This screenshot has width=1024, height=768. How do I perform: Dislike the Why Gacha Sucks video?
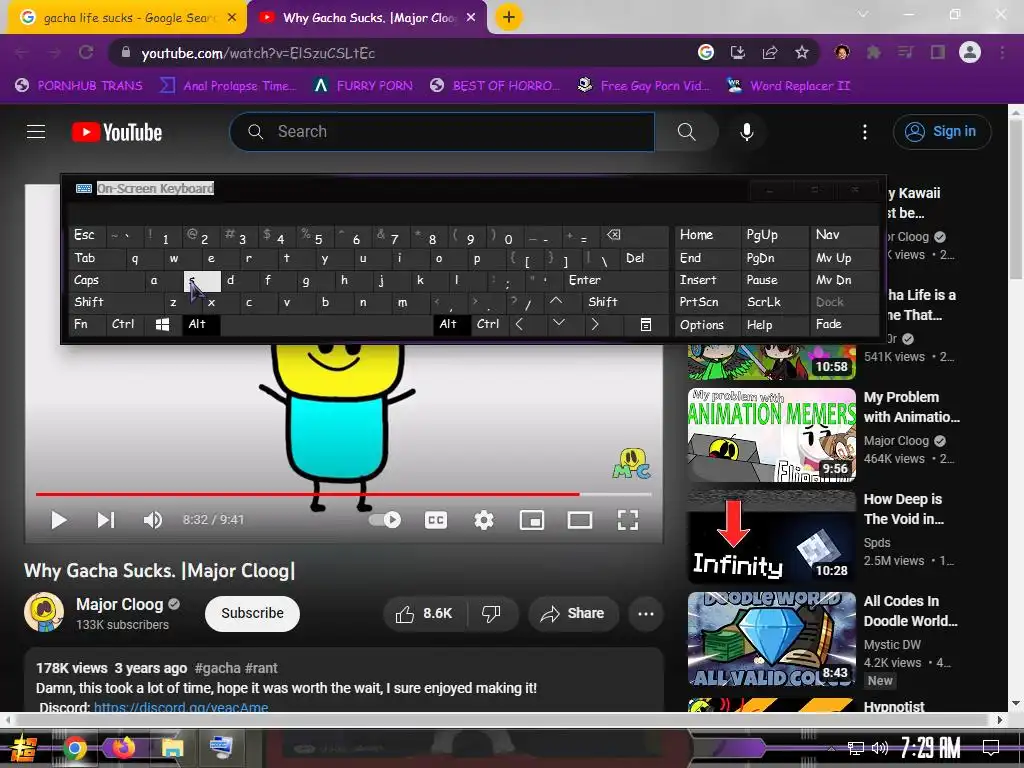(x=491, y=613)
